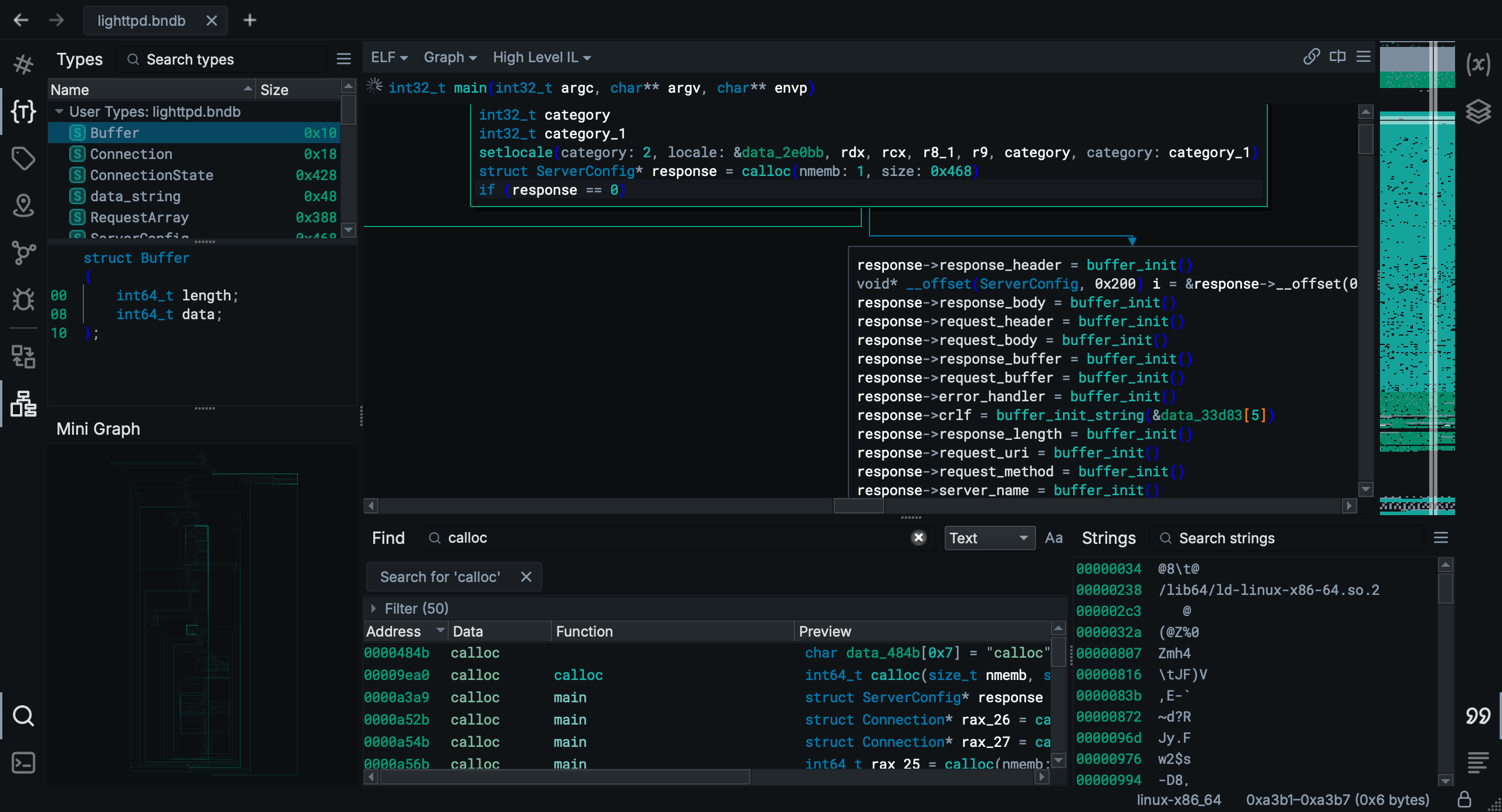This screenshot has height=812, width=1502.
Task: Toggle the Aa case sensitivity option
Action: pos(1053,538)
